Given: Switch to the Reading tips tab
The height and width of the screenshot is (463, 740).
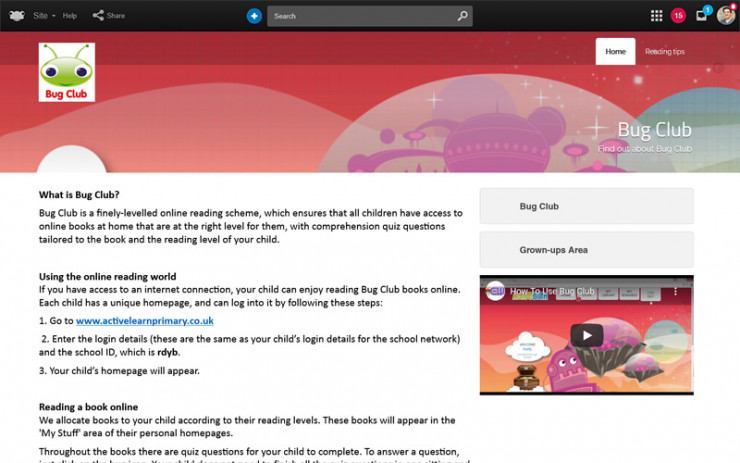Looking at the screenshot, I should pos(664,51).
